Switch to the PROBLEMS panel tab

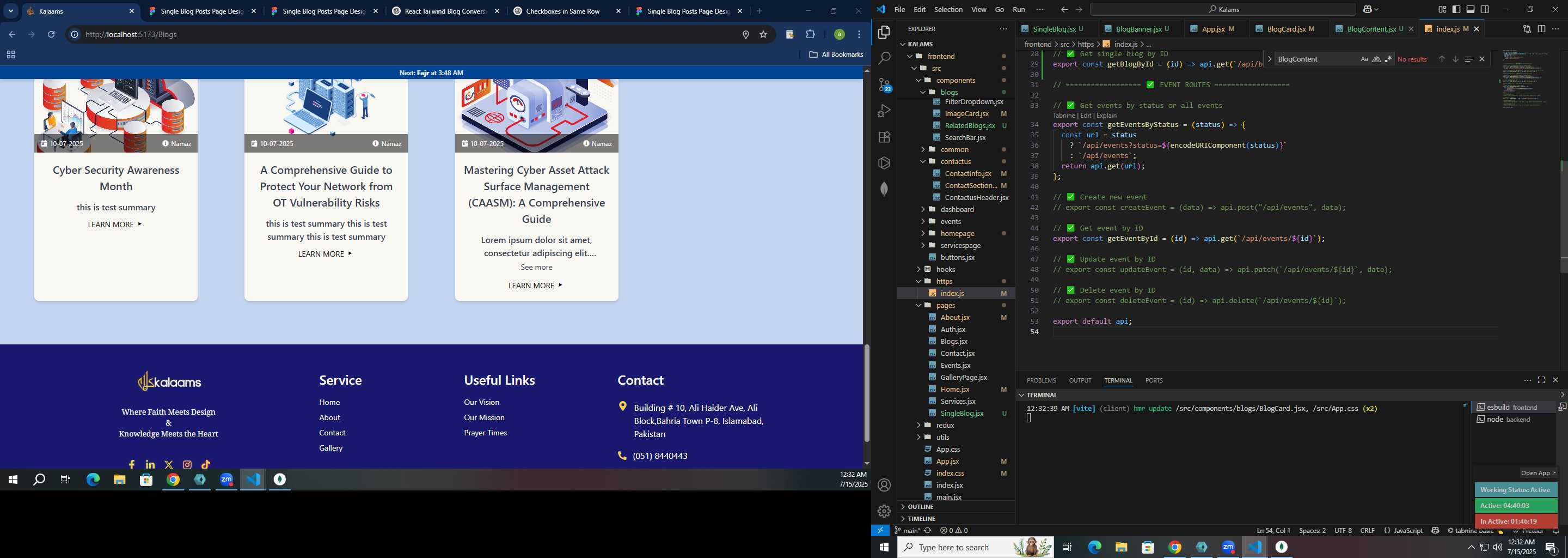pyautogui.click(x=1042, y=381)
